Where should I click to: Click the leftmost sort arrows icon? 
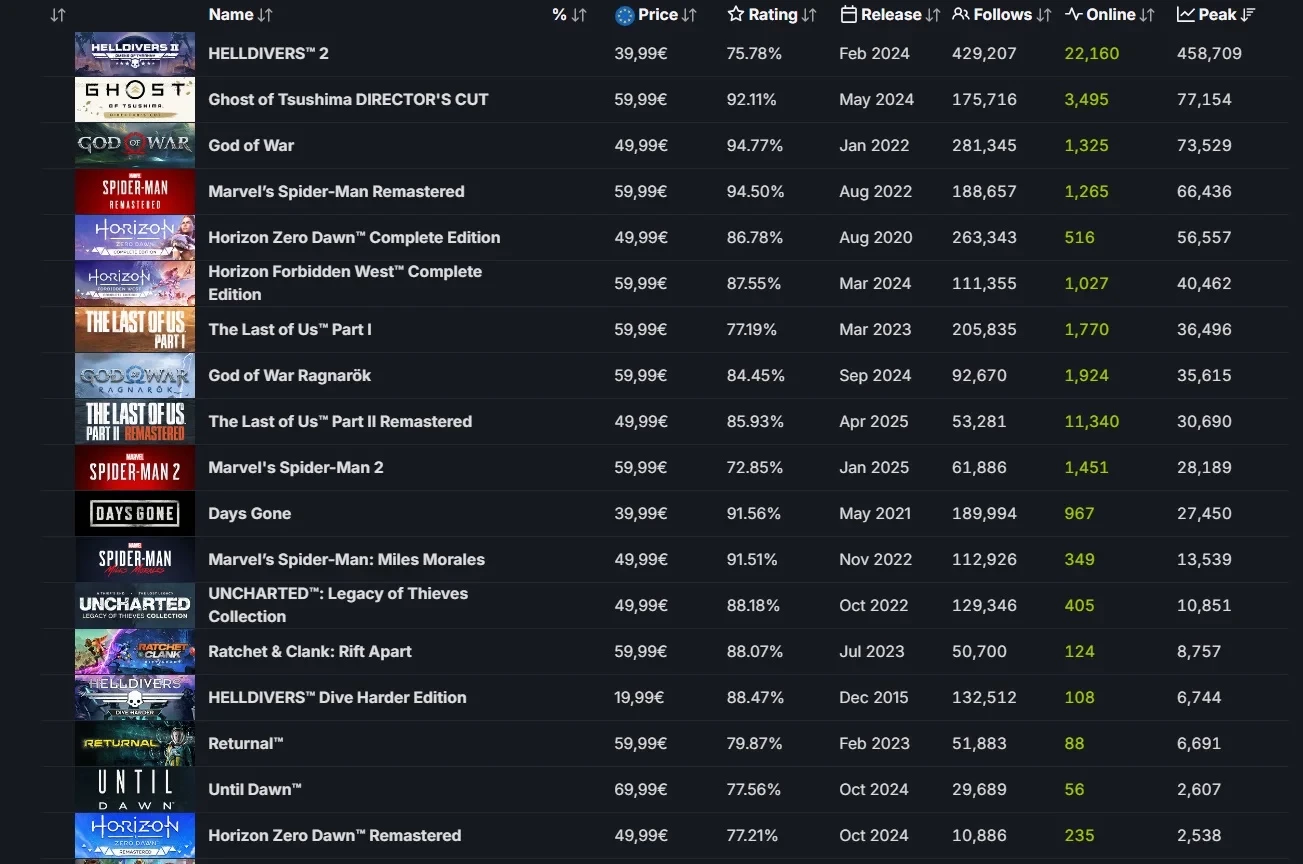point(58,15)
